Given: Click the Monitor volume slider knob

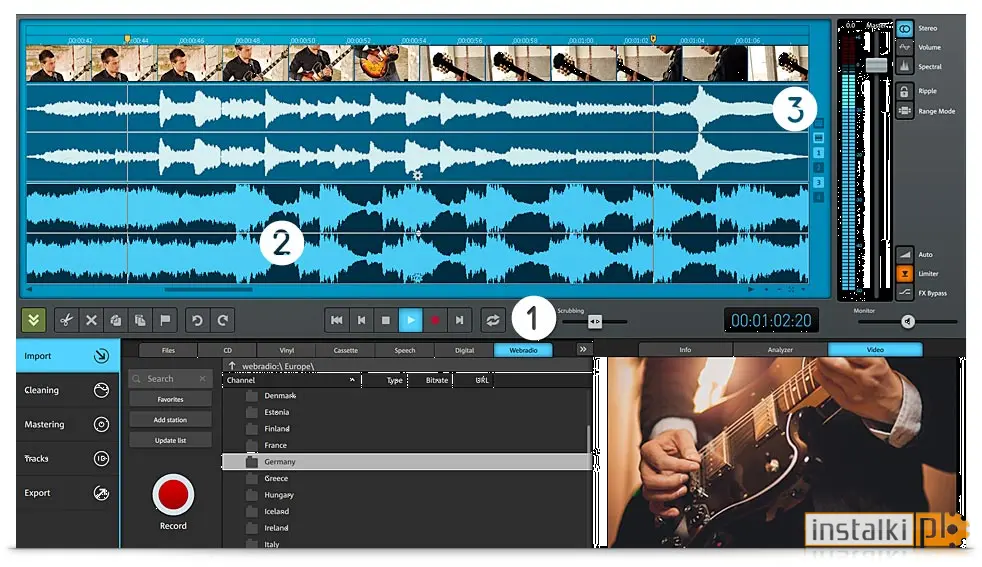Looking at the screenshot, I should (x=908, y=321).
